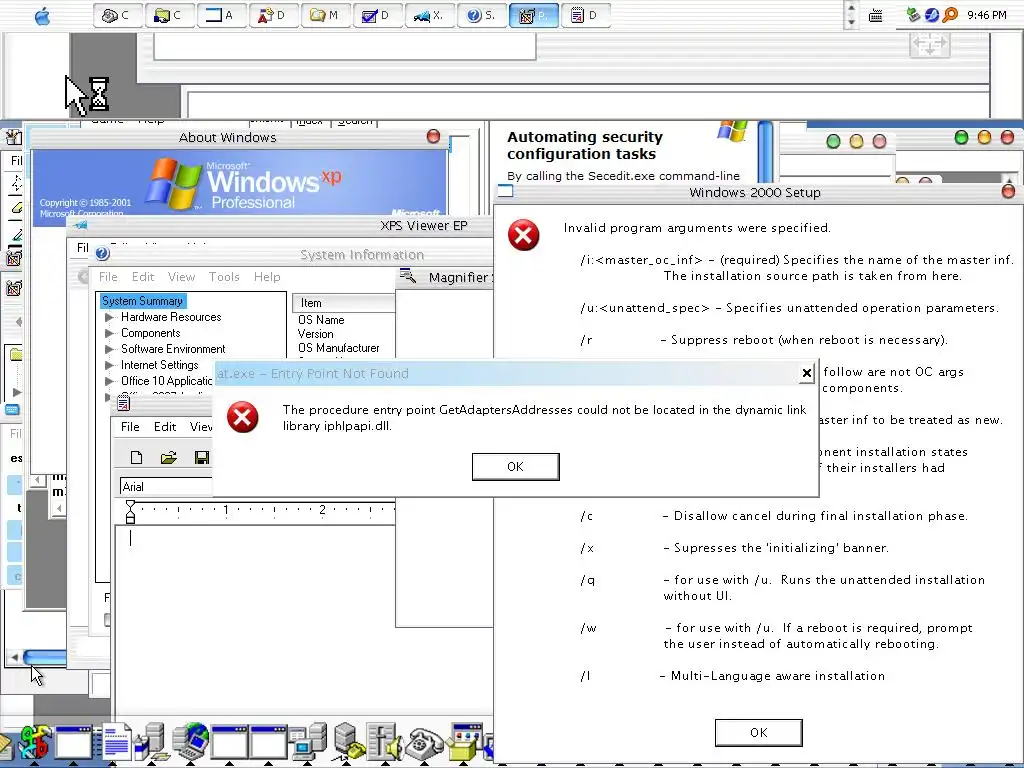Open the globe and computer dock icon

point(191,743)
